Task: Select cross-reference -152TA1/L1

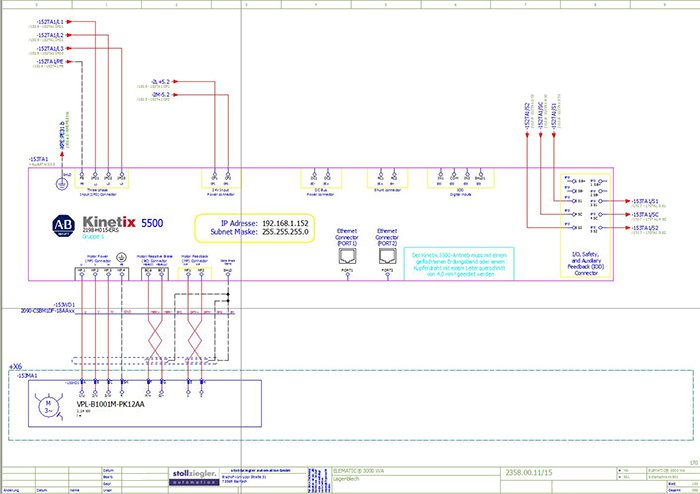Action: [50, 21]
